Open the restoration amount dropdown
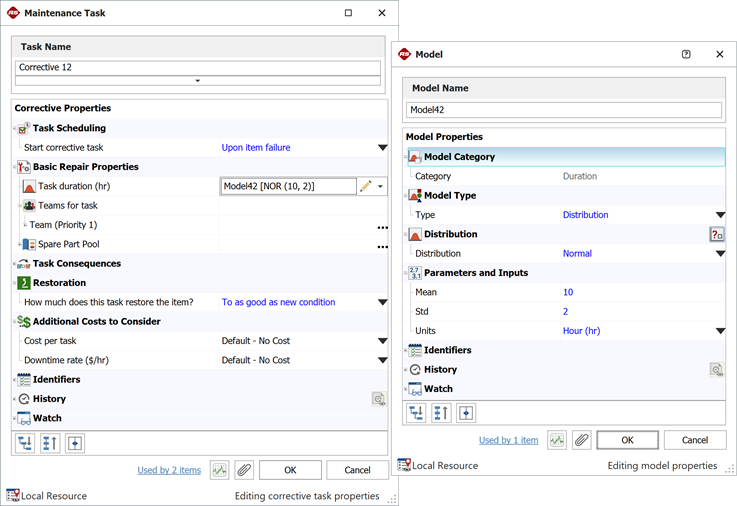Screen dimensions: 737x506 click(x=383, y=302)
